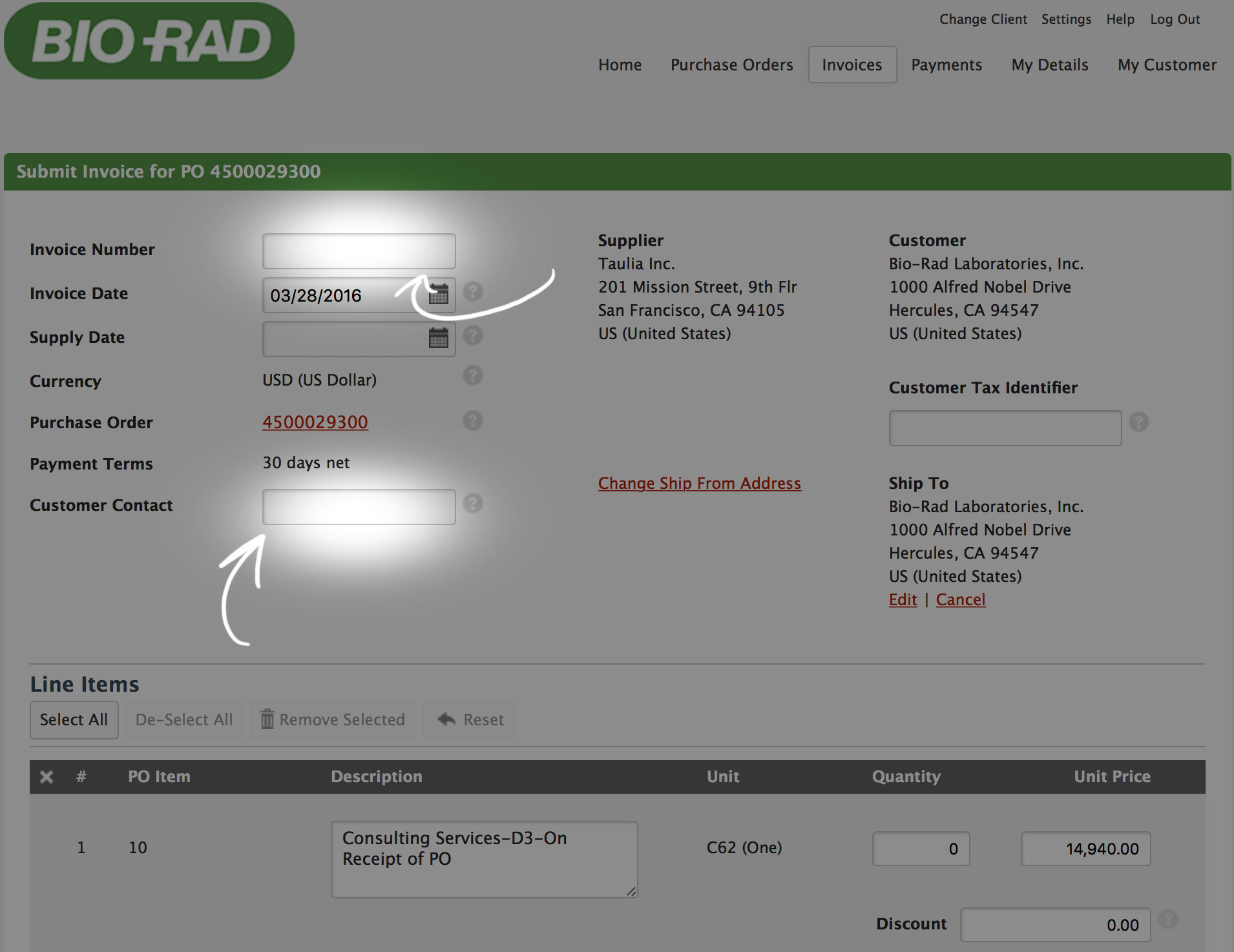Focus the Invoice Number field
Screen dimensions: 1234x952
pos(359,251)
